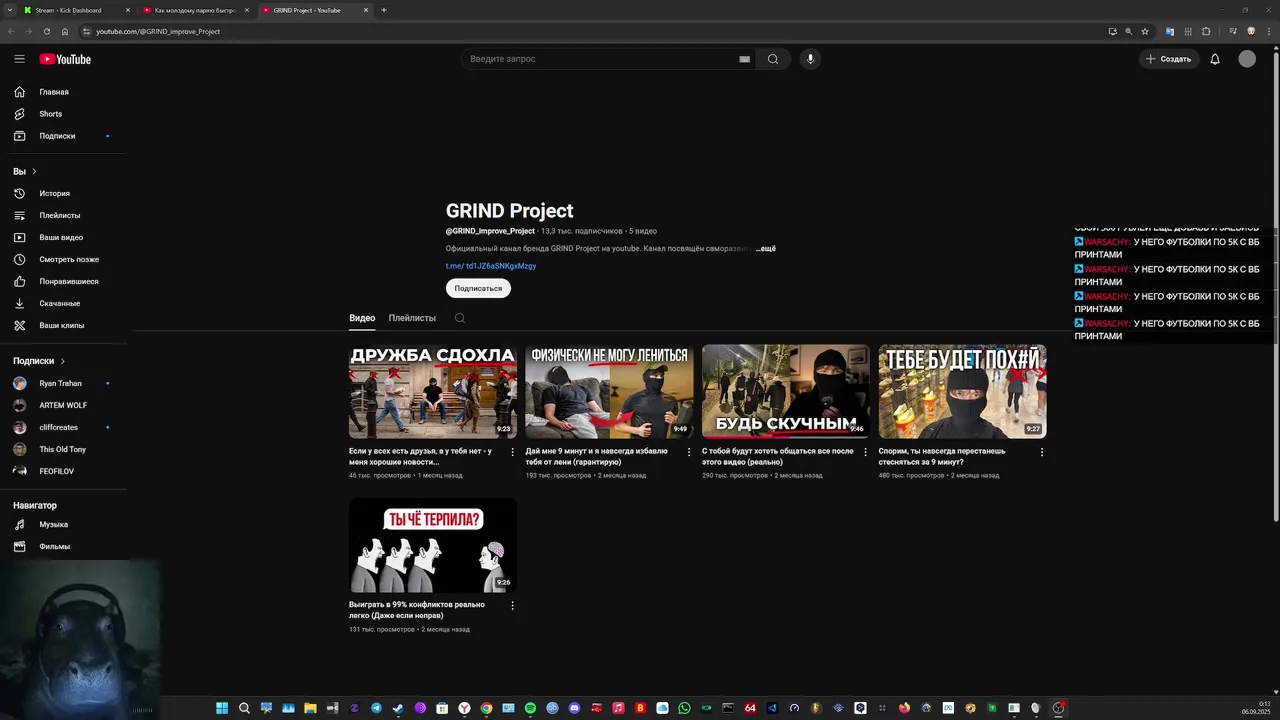Expand the Вы section chevron
Viewport: 1280px width, 720px height.
pos(34,171)
